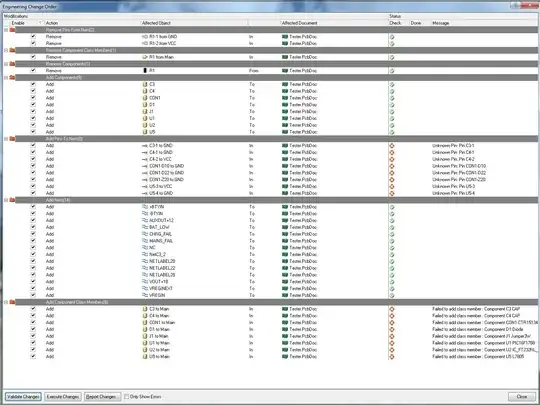The width and height of the screenshot is (540, 405).
Task: Toggle the enable checkbox for Add CON1
Action: coord(33,97)
